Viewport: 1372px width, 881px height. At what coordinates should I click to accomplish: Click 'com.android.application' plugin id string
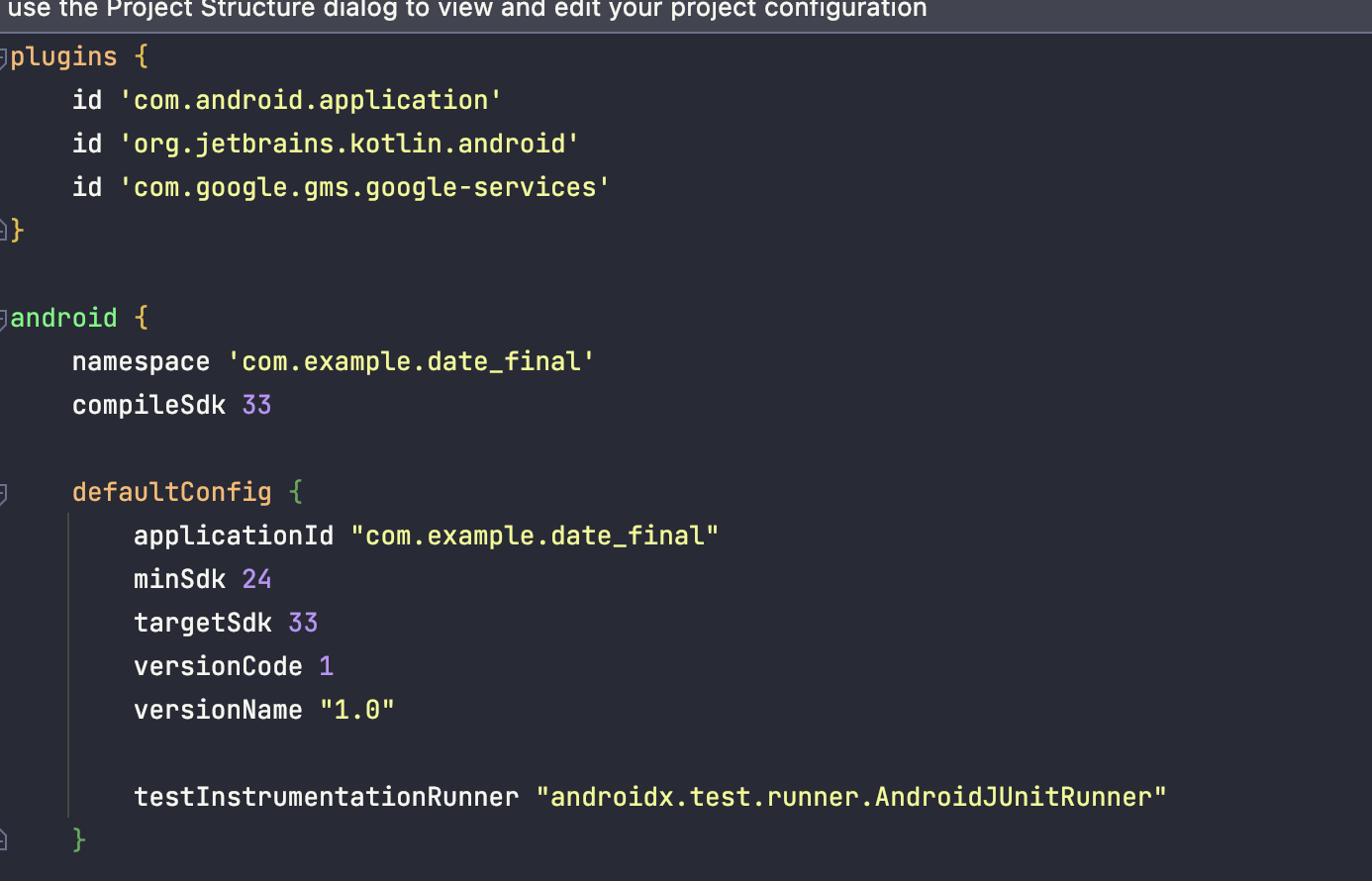coord(311,100)
